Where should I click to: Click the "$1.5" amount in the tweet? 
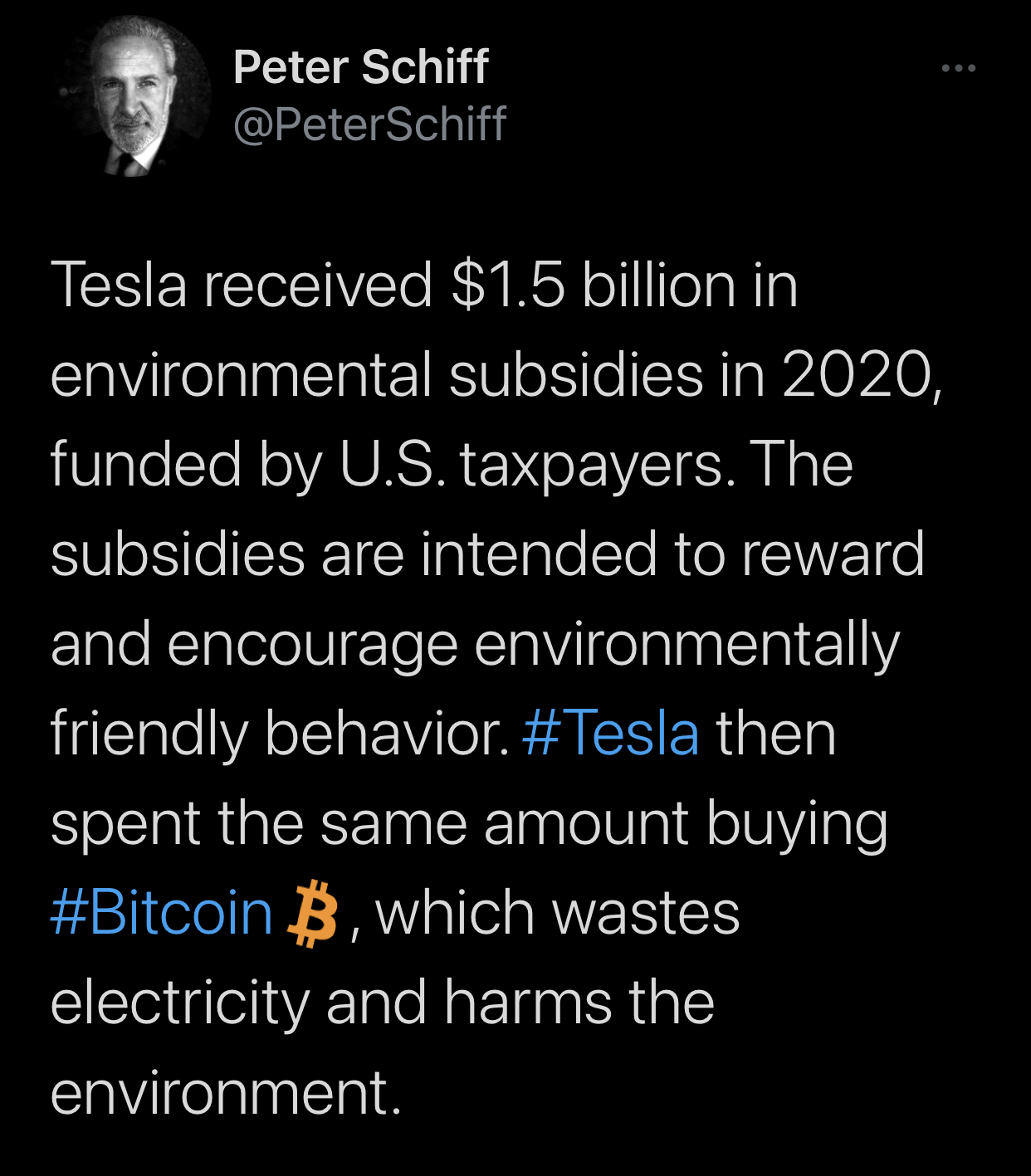[x=509, y=285]
